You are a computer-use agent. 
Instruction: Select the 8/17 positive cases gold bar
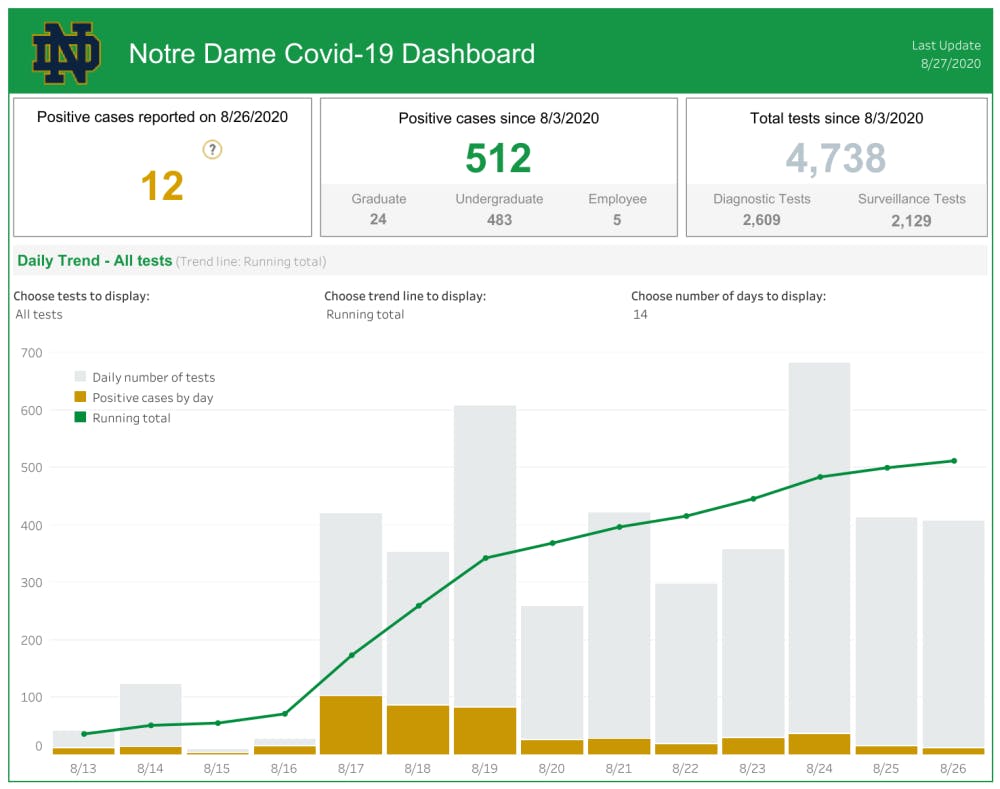pyautogui.click(x=351, y=725)
